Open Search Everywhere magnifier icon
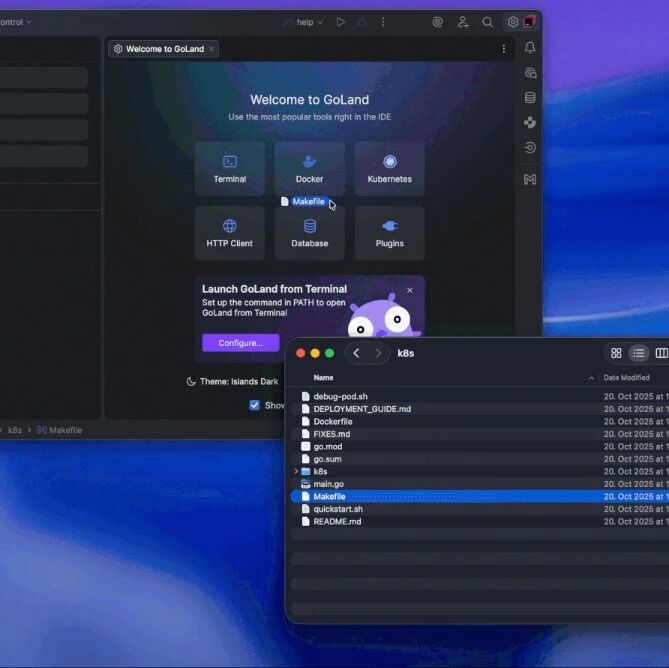The image size is (669, 668). 487,22
